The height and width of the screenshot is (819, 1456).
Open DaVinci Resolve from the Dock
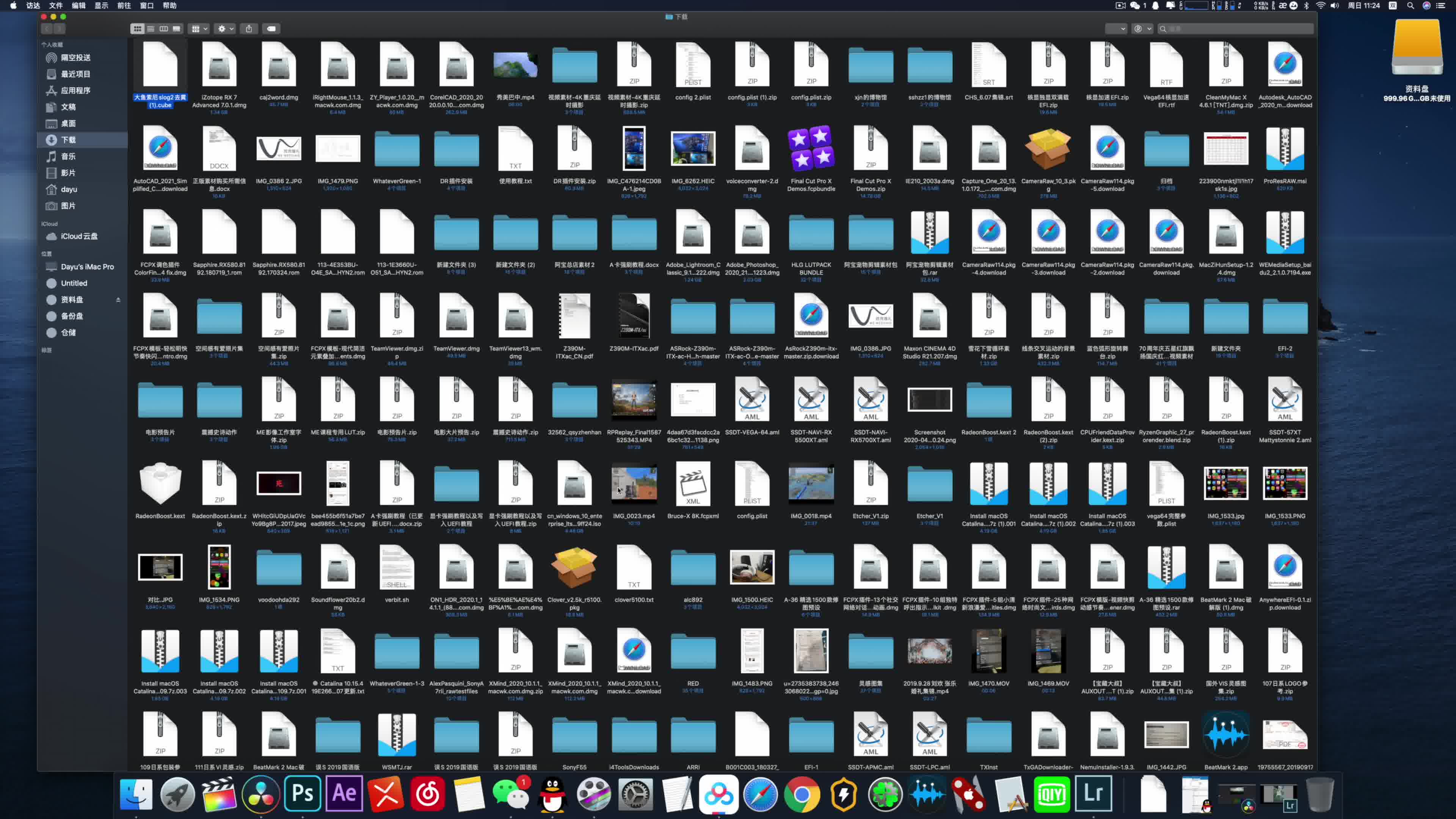[260, 794]
